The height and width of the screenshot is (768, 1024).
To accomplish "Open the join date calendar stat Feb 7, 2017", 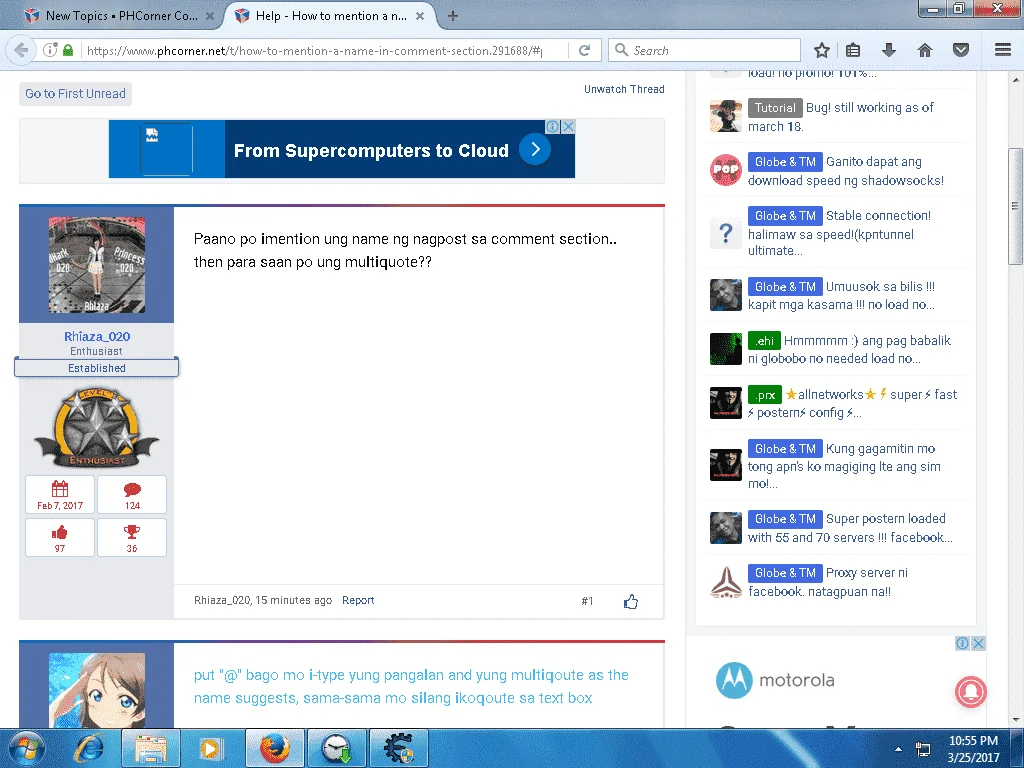I will coord(60,494).
